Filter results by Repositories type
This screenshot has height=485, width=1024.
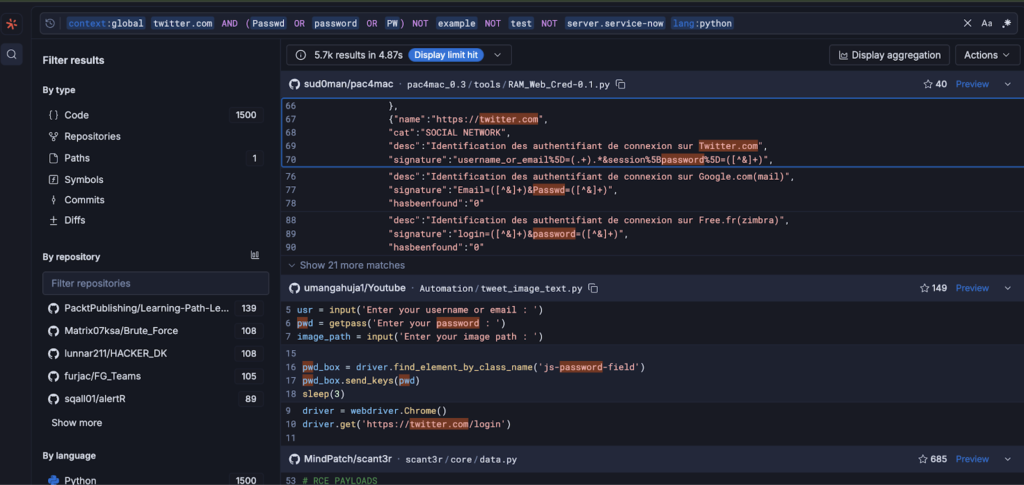click(153, 136)
